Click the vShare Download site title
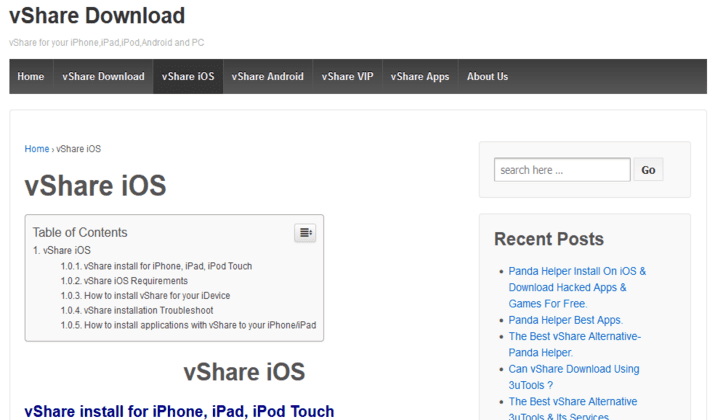Viewport: 715px width, 420px height. pos(97,16)
